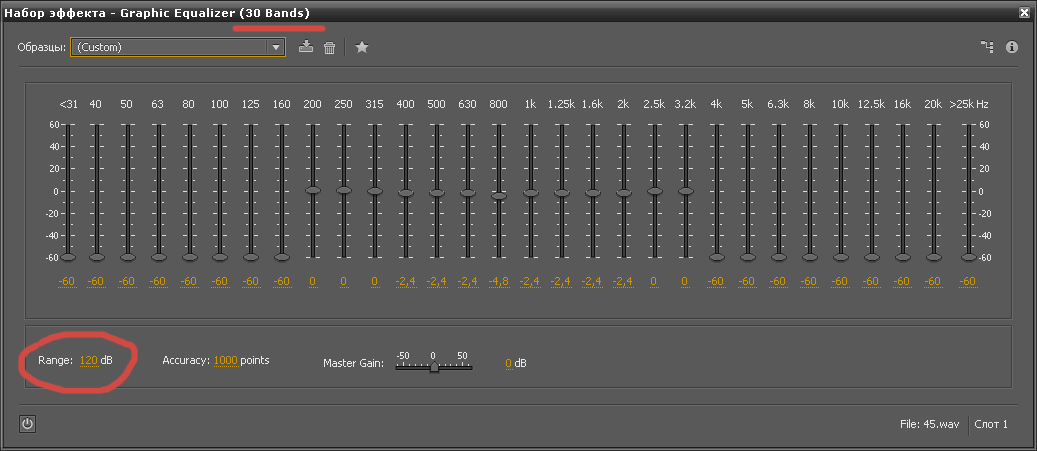
Task: Close the Graphic Equalizer window
Action: (1024, 13)
